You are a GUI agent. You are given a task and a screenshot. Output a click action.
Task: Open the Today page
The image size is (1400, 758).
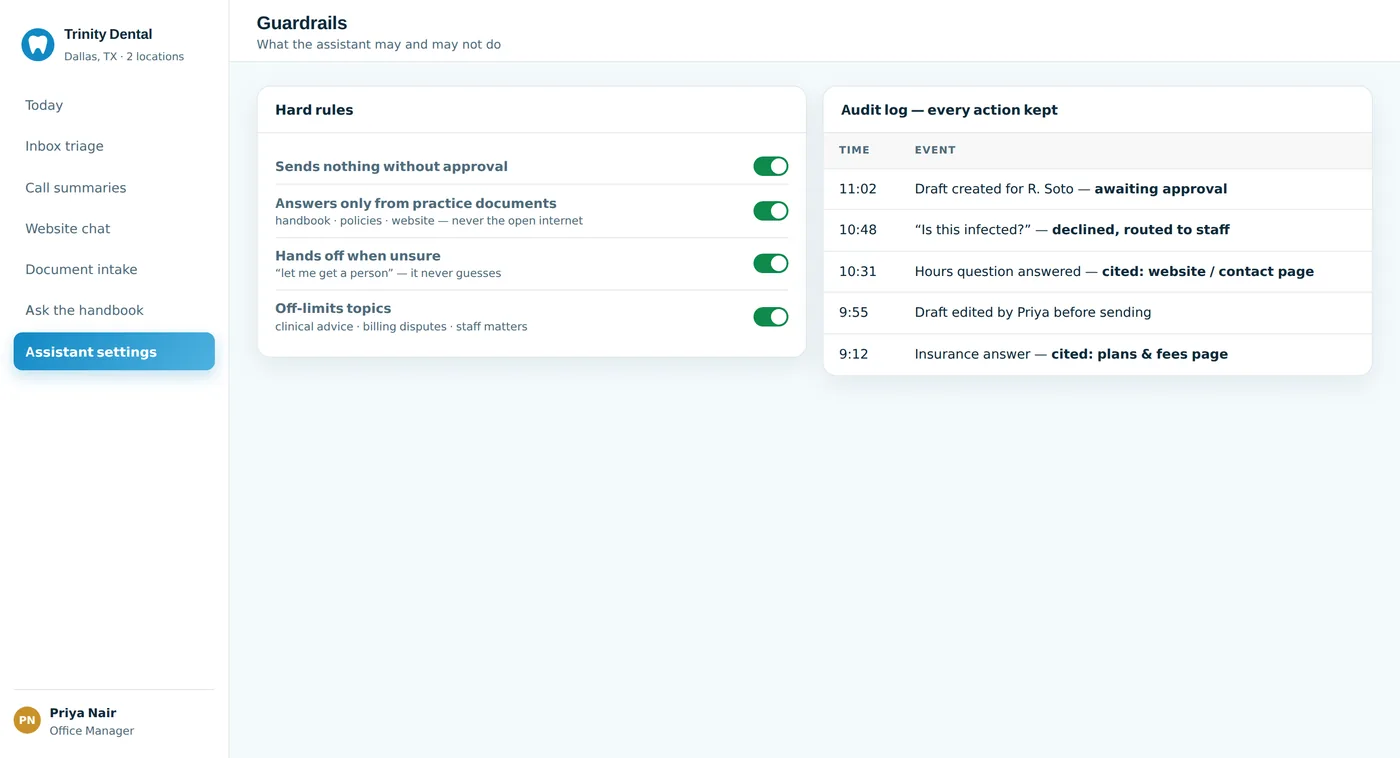coord(114,105)
